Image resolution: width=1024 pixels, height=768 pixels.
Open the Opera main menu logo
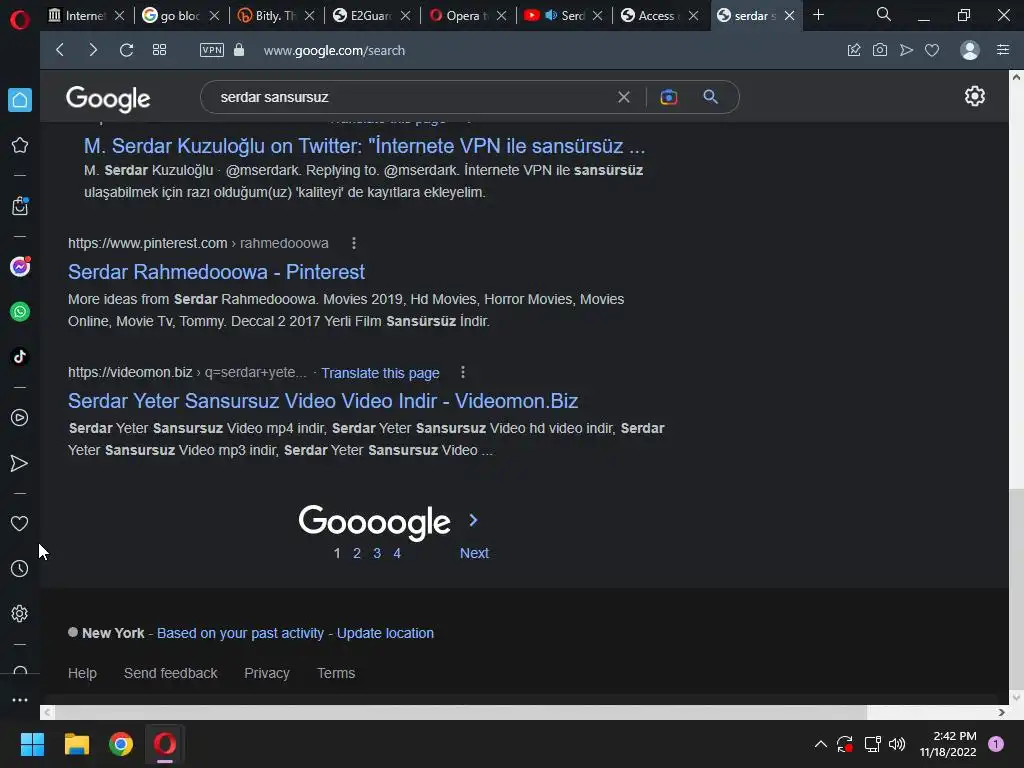click(x=20, y=20)
